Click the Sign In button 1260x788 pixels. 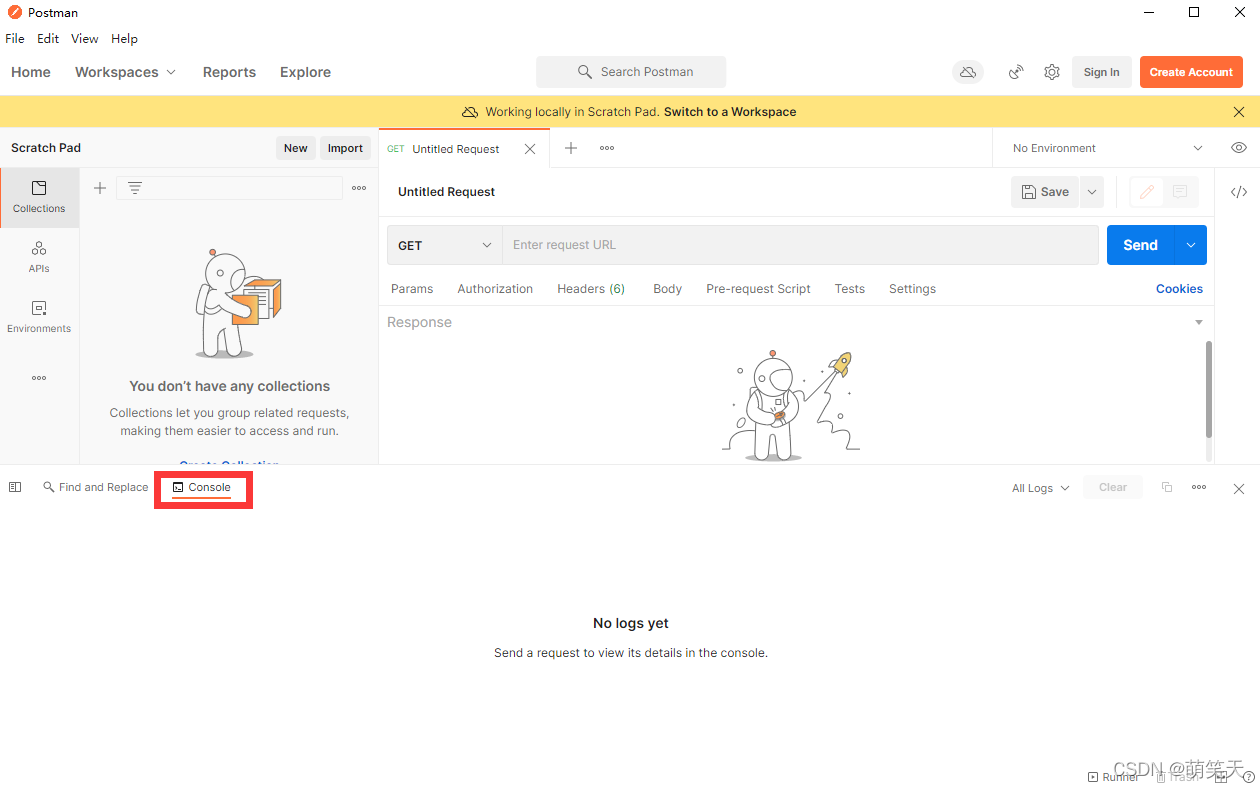pyautogui.click(x=1101, y=72)
